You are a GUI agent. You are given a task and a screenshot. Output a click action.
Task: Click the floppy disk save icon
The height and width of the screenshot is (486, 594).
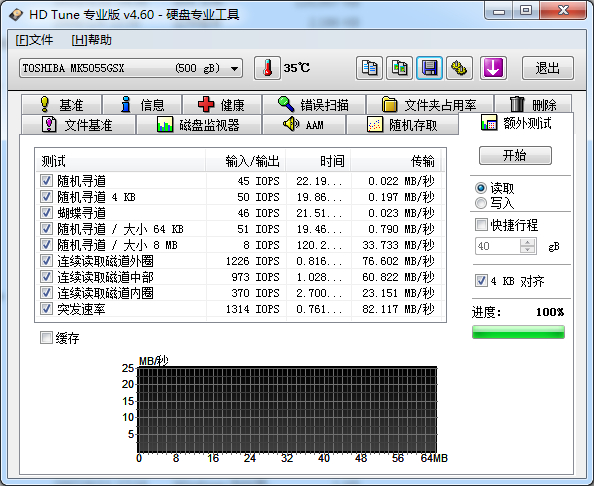tap(429, 68)
